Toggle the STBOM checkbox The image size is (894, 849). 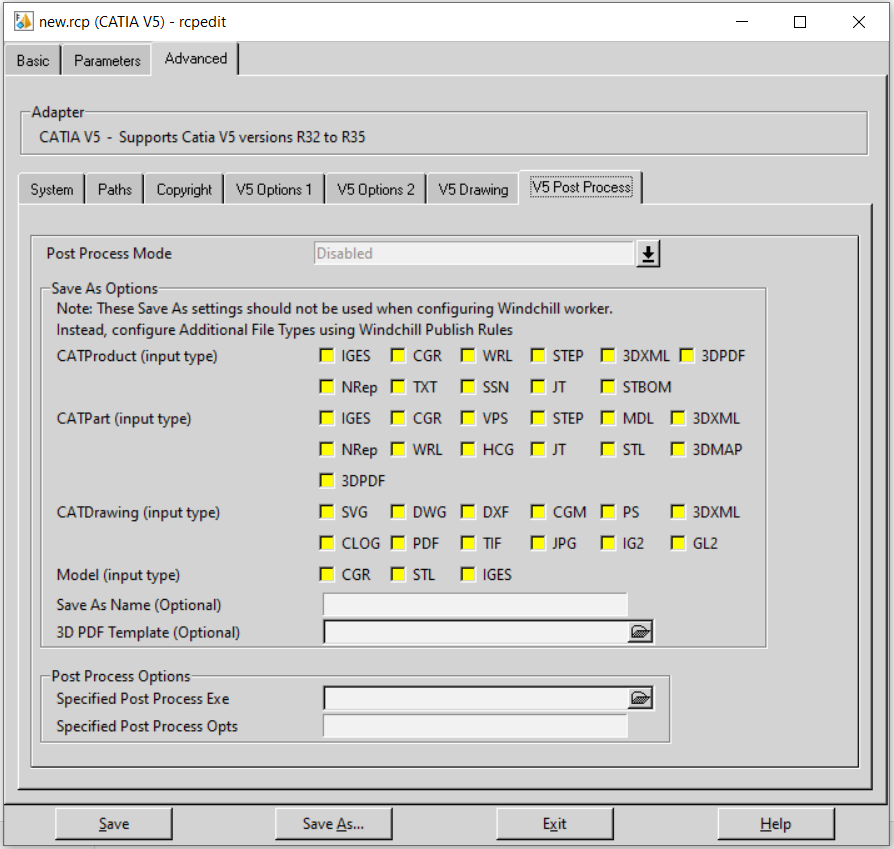pos(608,387)
